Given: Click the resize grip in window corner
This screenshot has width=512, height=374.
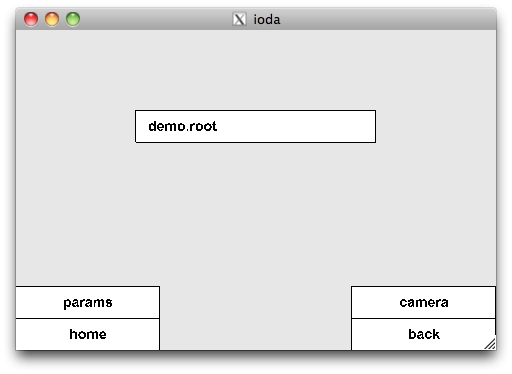Looking at the screenshot, I should click(490, 344).
